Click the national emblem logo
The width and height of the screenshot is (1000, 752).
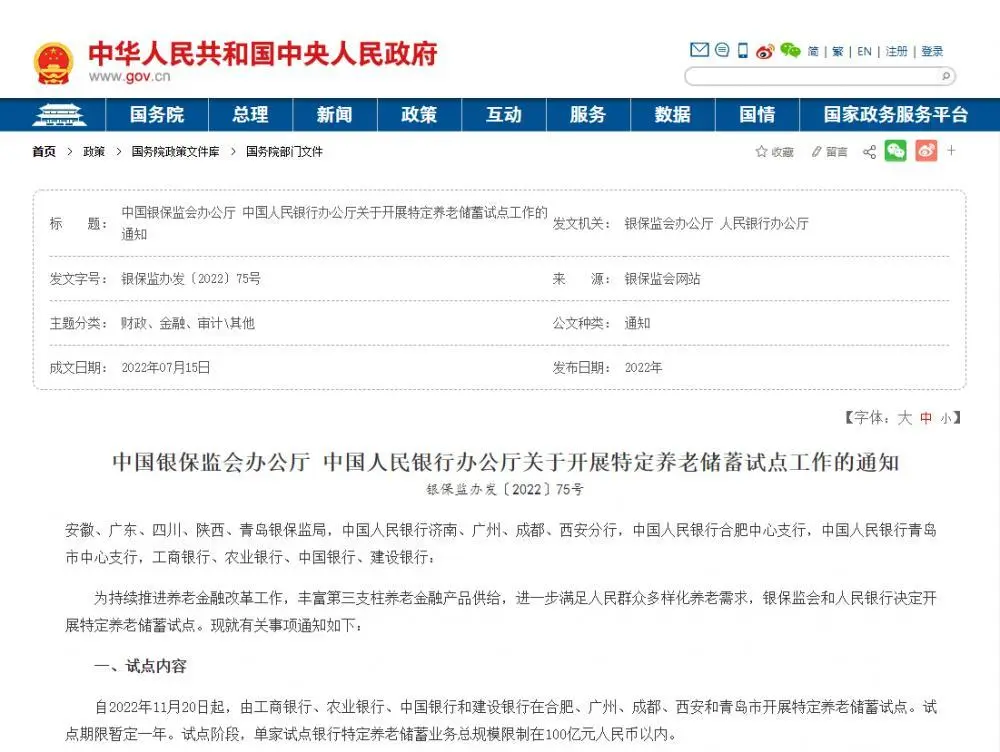click(x=53, y=63)
